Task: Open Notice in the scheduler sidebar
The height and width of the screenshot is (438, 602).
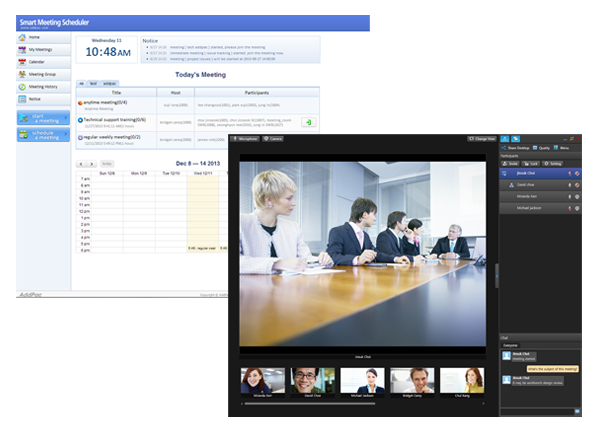Action: pos(43,99)
